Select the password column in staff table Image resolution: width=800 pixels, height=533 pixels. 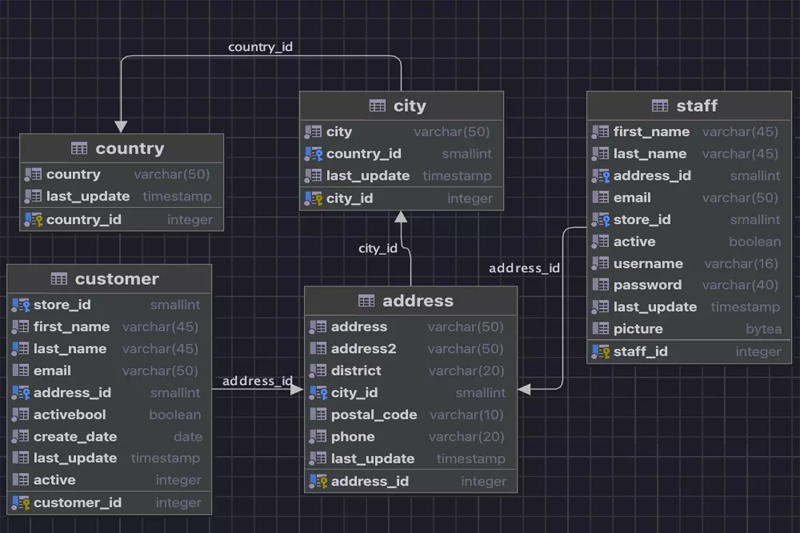[x=647, y=285]
